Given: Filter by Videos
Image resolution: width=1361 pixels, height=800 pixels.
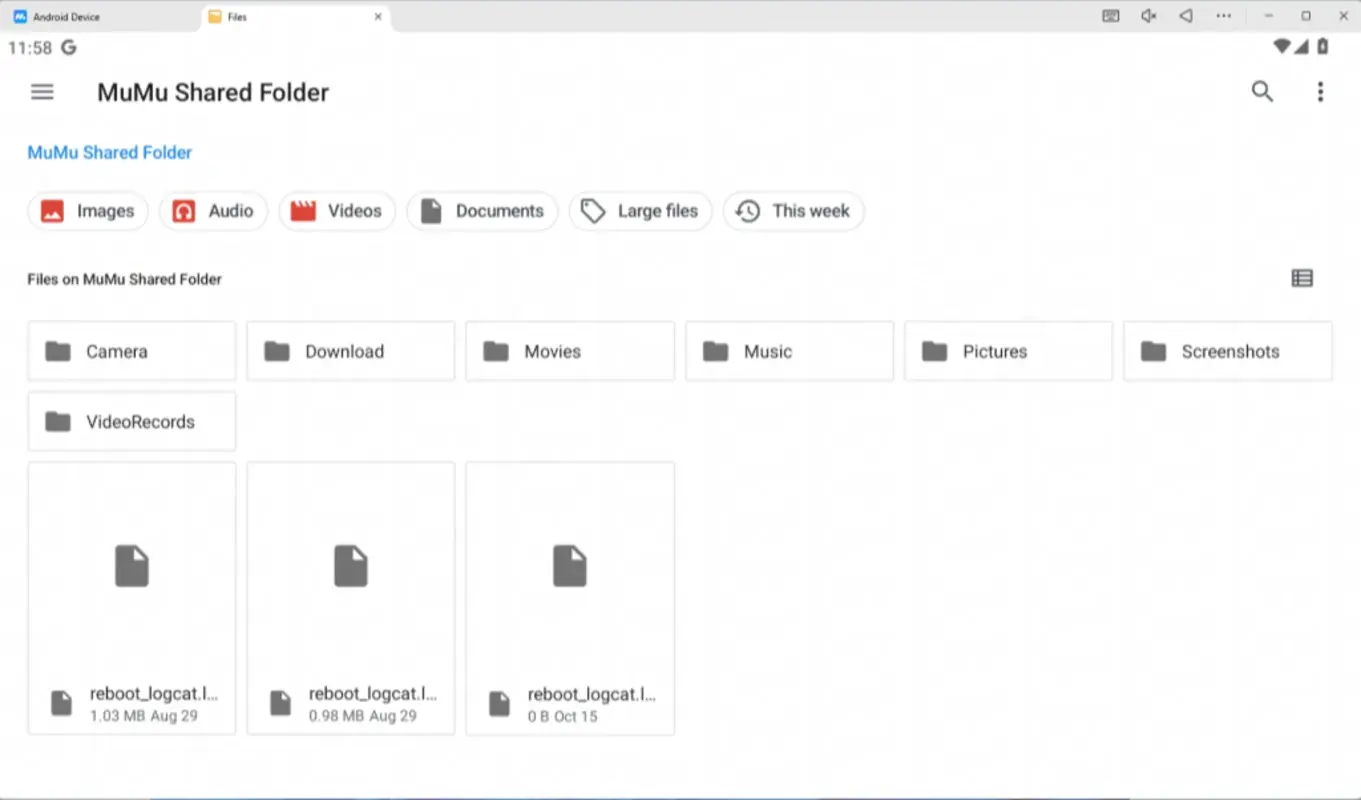Looking at the screenshot, I should tap(337, 211).
